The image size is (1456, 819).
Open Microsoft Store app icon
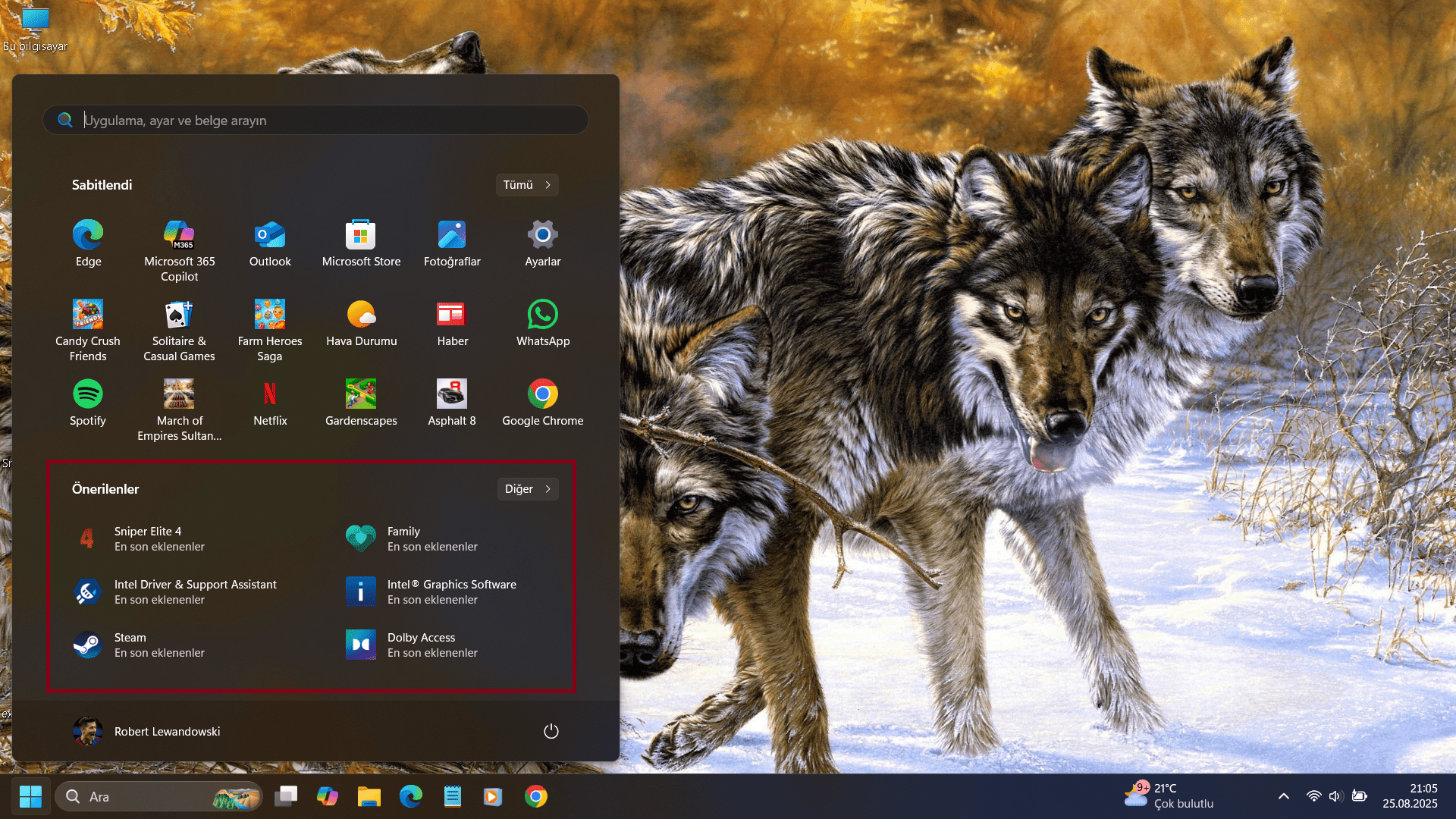click(361, 243)
